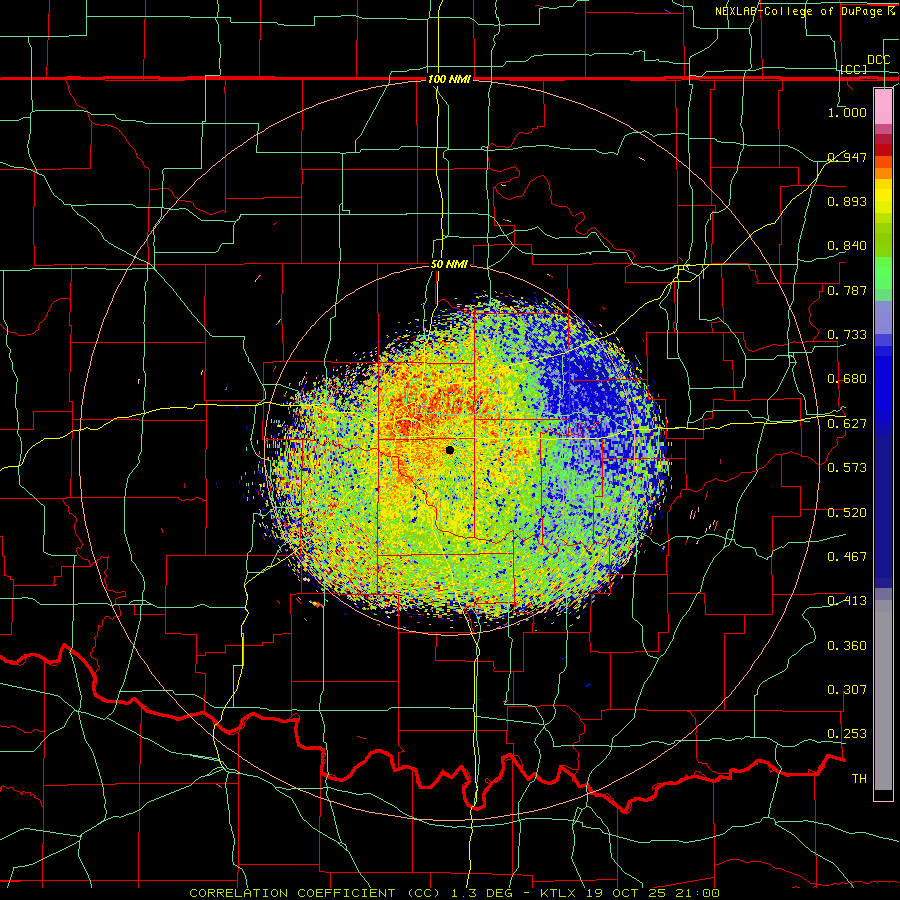This screenshot has height=900, width=900.
Task: Click the 0.947 scale value
Action: 847,157
